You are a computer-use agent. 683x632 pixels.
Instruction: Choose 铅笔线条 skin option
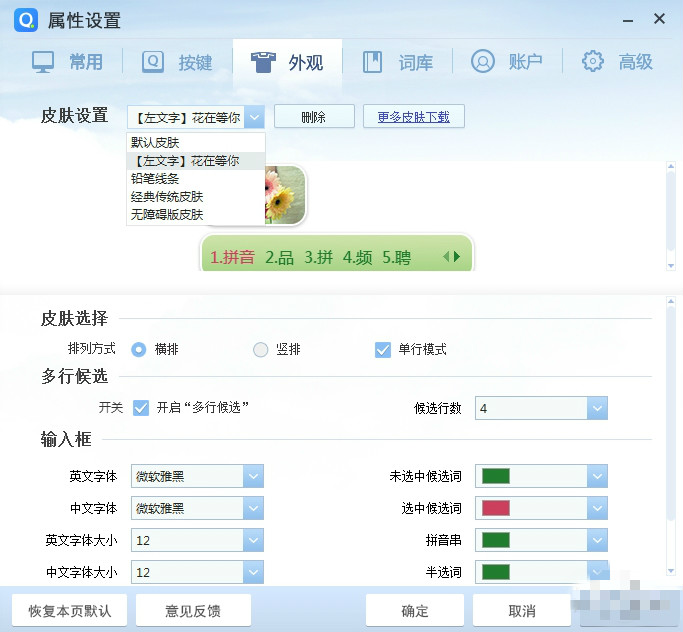(196, 179)
